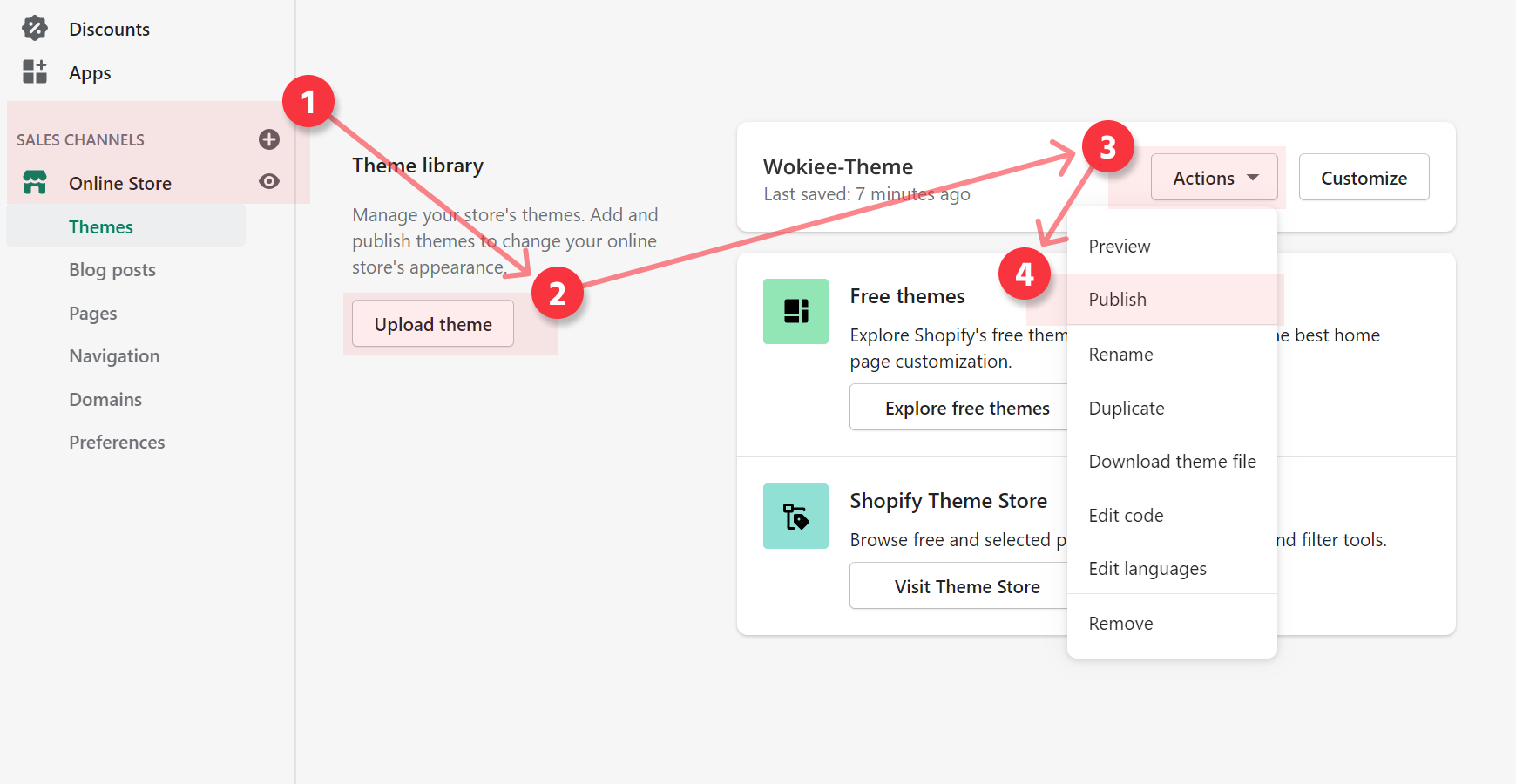Remove the theme via the menu

(1121, 623)
